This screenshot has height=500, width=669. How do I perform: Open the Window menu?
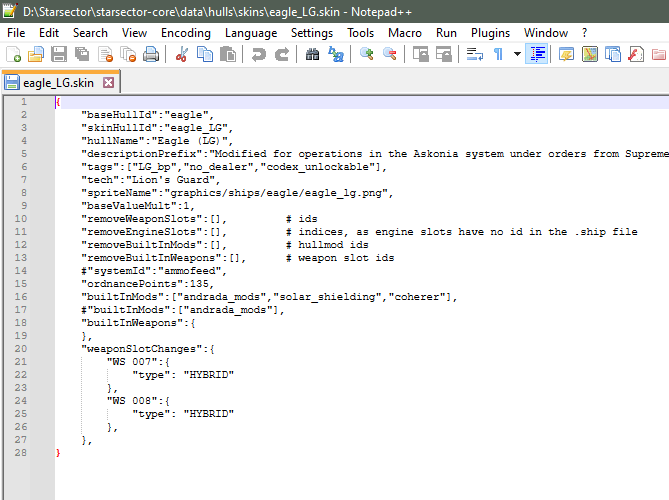(546, 33)
